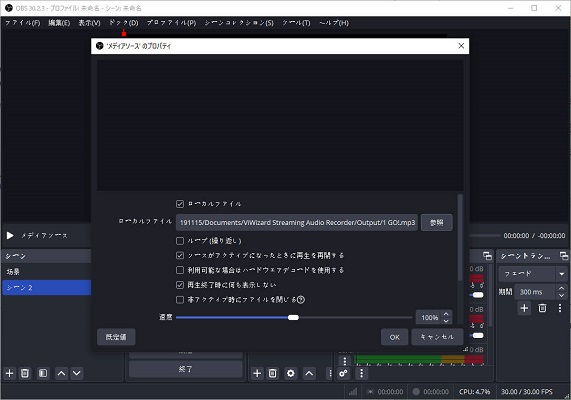This screenshot has height=400, width=571.
Task: Click the 300 ms duration field
Action: pos(535,292)
